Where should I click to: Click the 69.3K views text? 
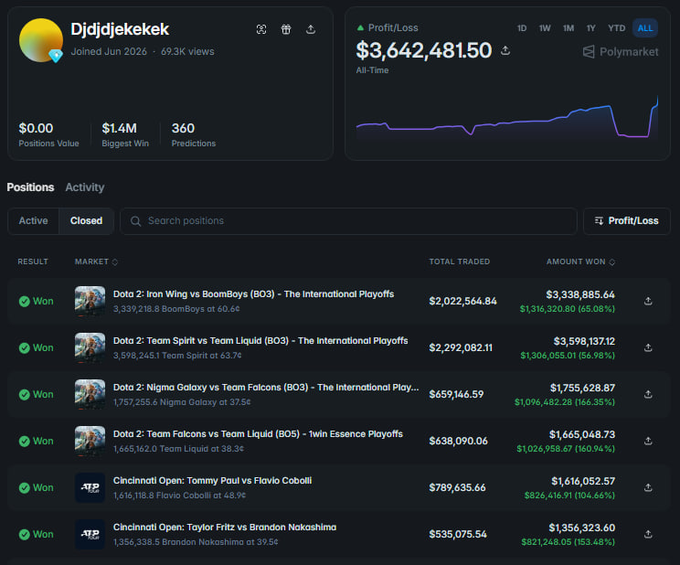click(x=187, y=52)
